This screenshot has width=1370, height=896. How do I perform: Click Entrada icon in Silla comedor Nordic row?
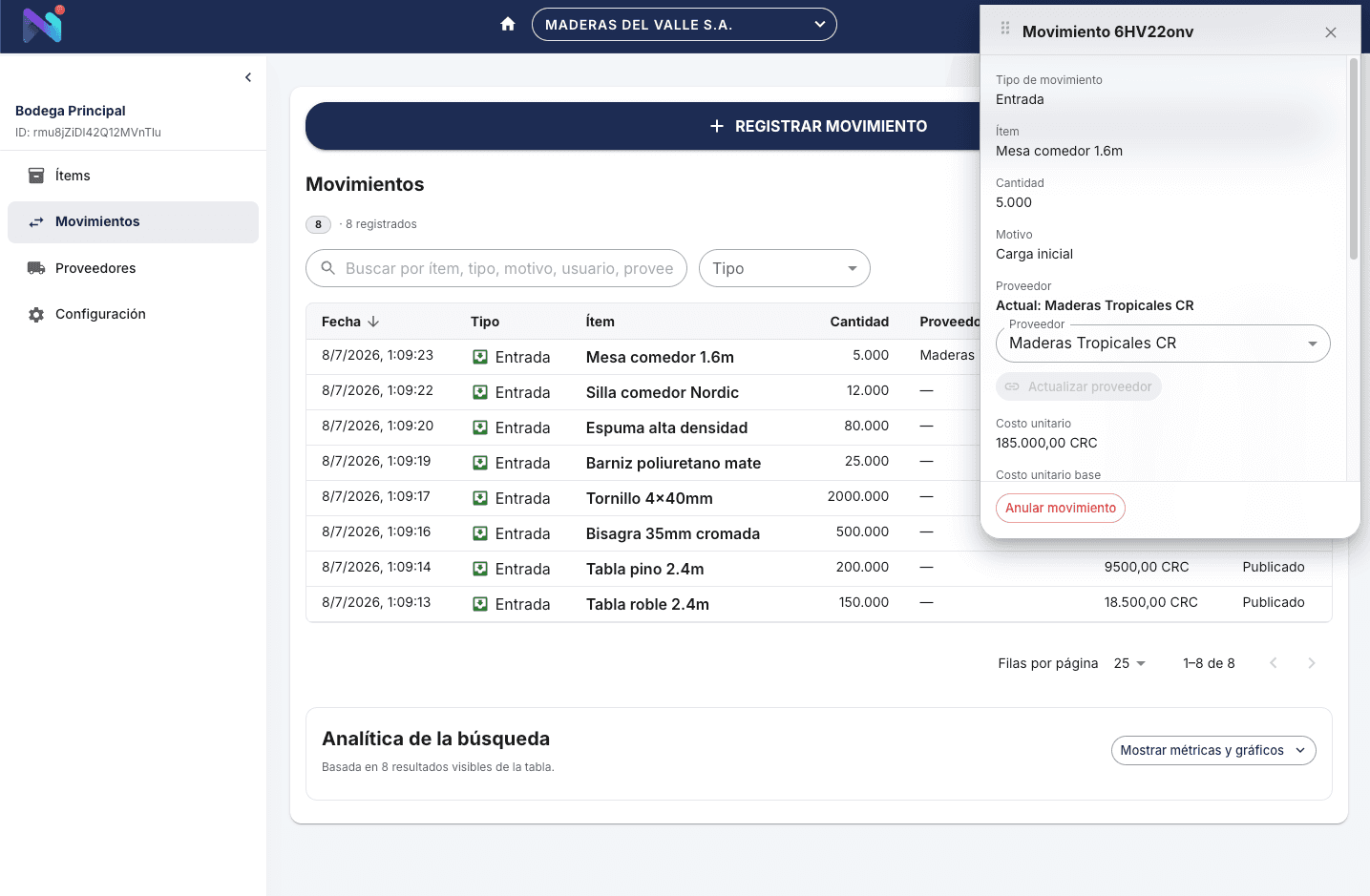point(480,392)
